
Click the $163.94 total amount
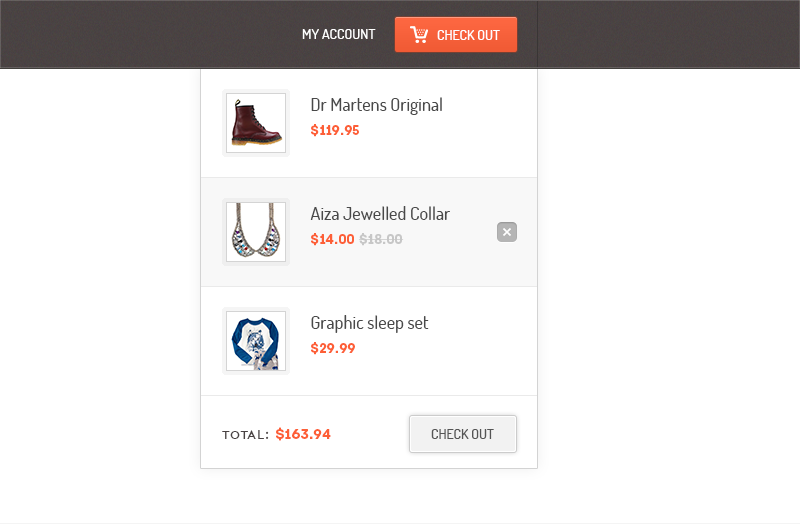tap(303, 434)
